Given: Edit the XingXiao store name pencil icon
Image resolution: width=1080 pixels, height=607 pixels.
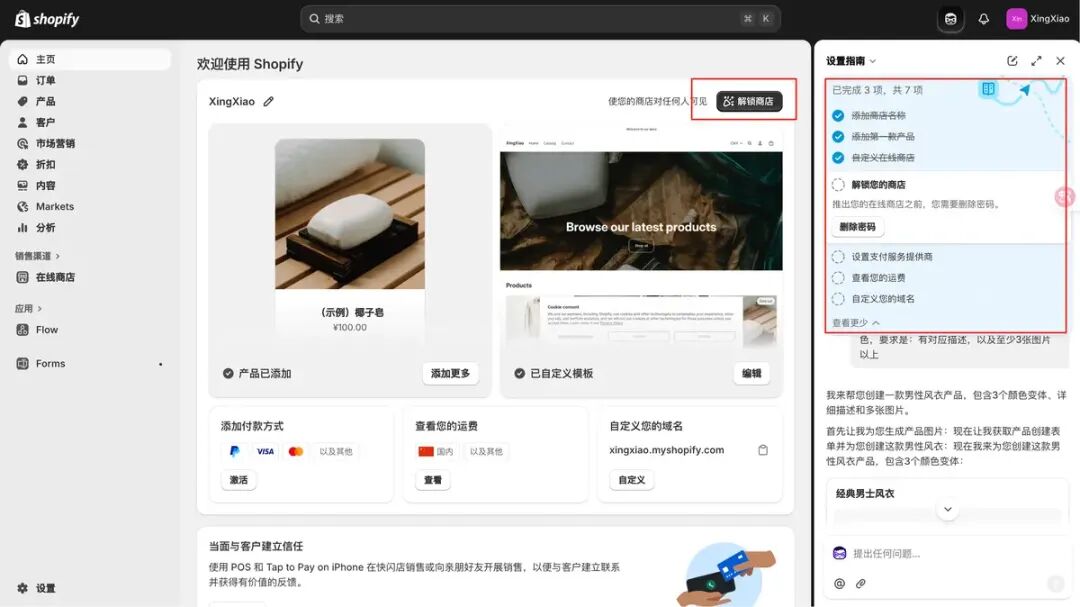Looking at the screenshot, I should coord(269,101).
